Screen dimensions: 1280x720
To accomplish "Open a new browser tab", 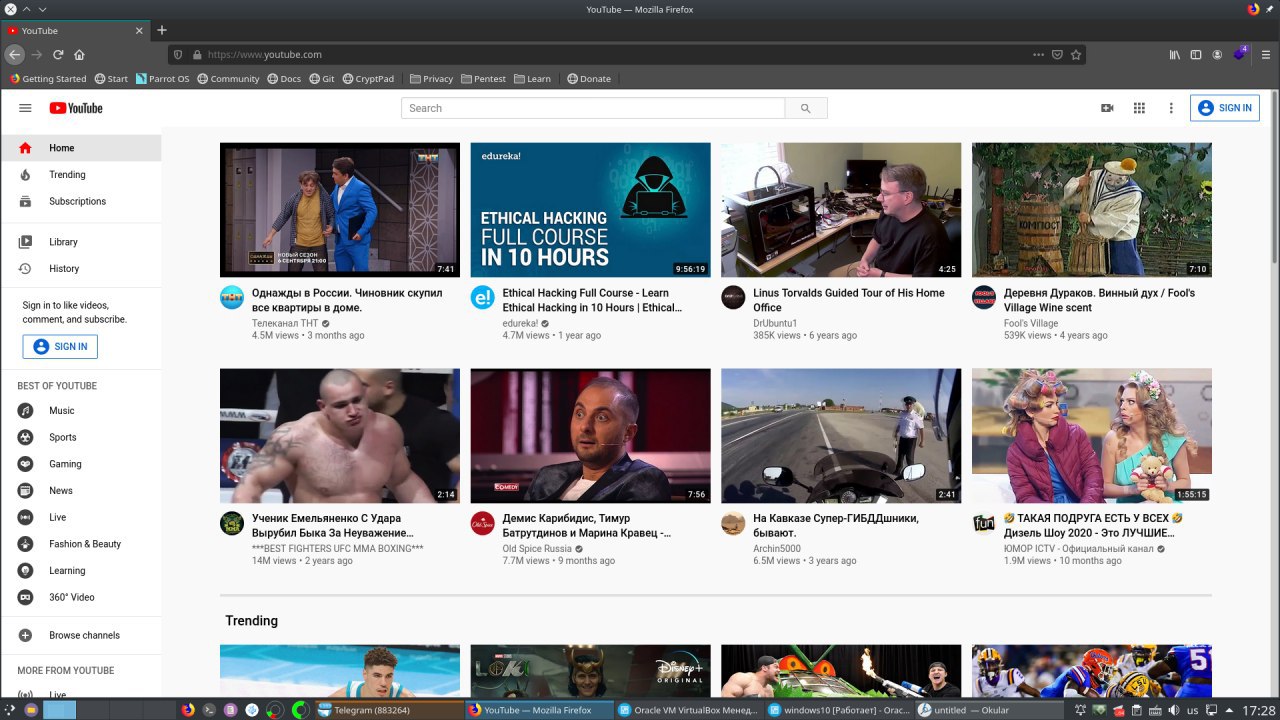I will (162, 31).
